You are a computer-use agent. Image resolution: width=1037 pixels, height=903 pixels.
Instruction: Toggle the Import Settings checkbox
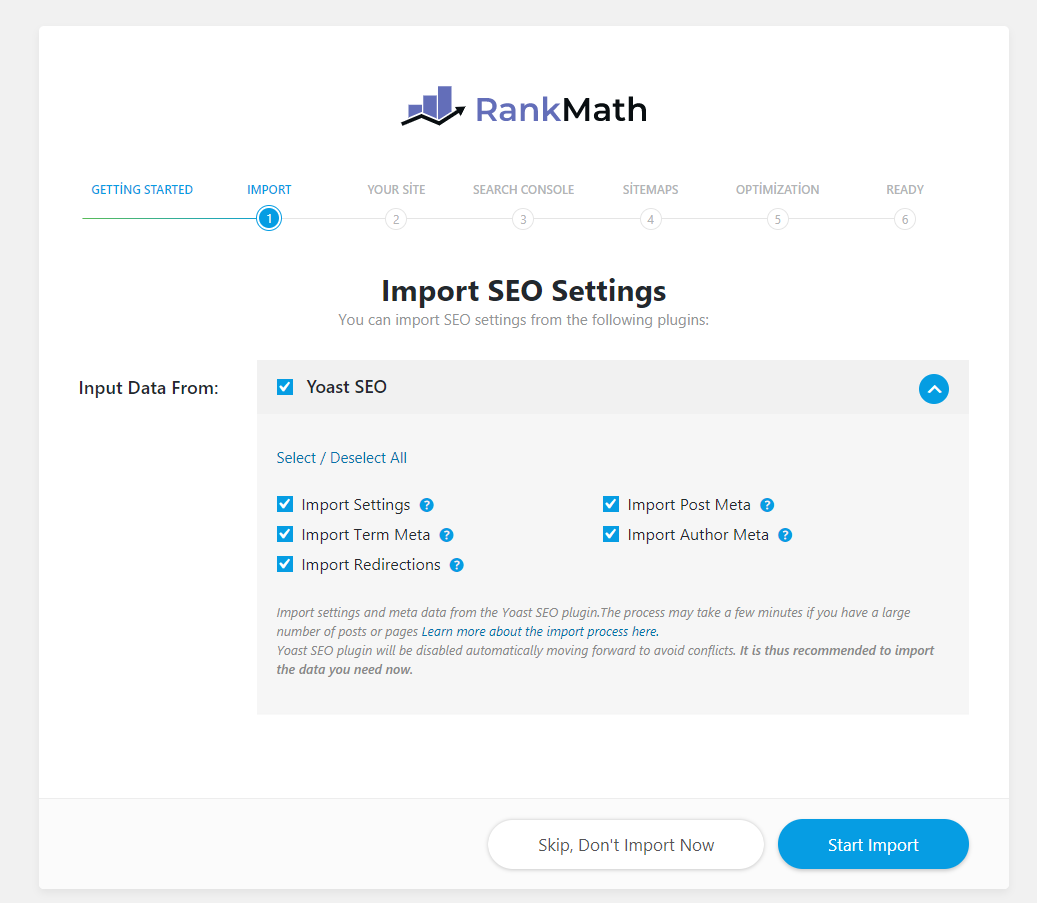(x=285, y=504)
